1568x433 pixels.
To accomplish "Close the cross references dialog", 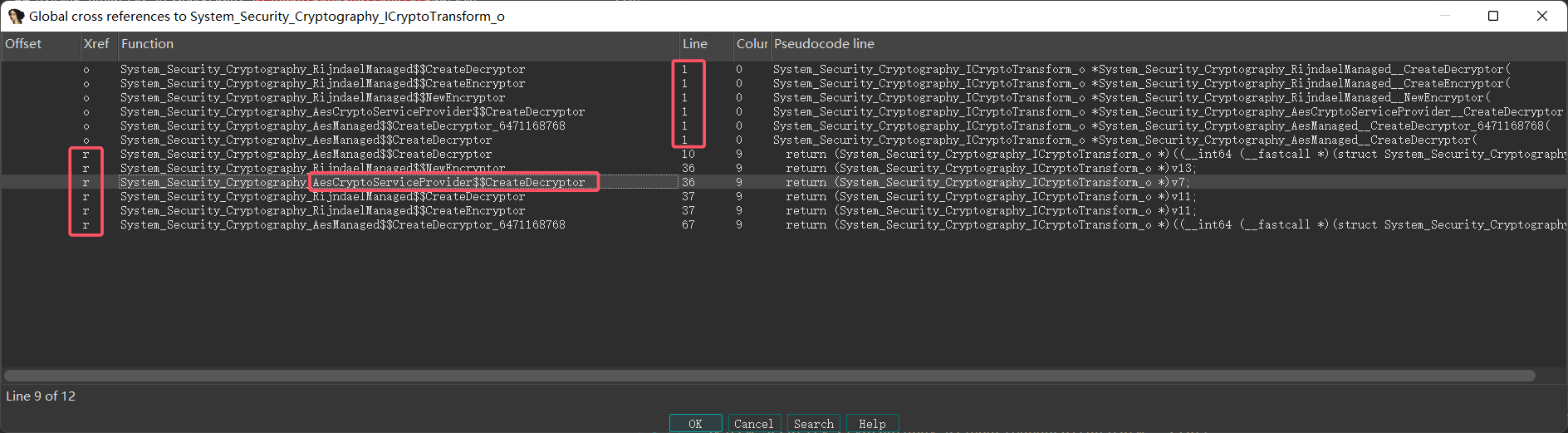I will click(1541, 16).
